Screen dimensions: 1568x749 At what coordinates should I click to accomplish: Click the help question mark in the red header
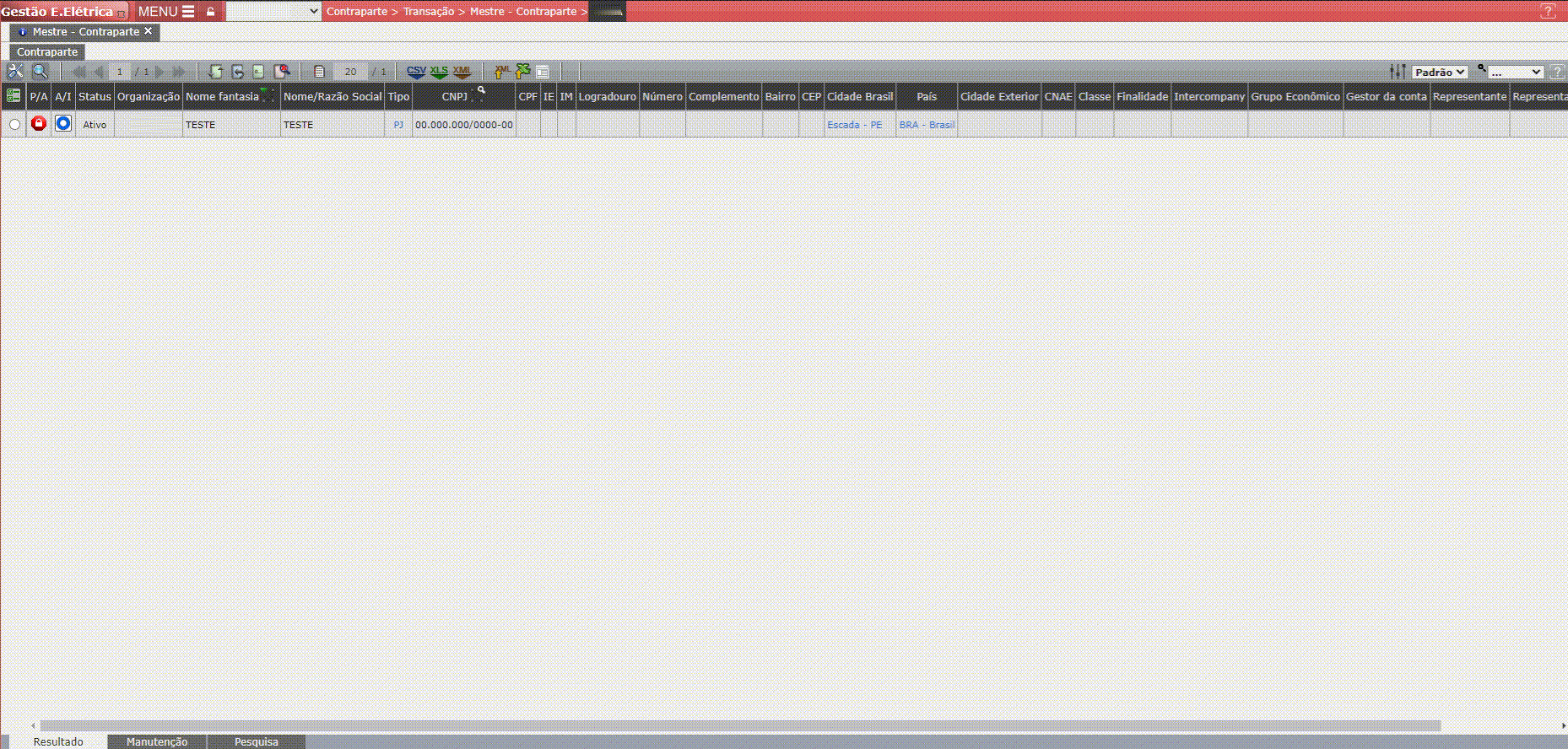tap(1548, 11)
